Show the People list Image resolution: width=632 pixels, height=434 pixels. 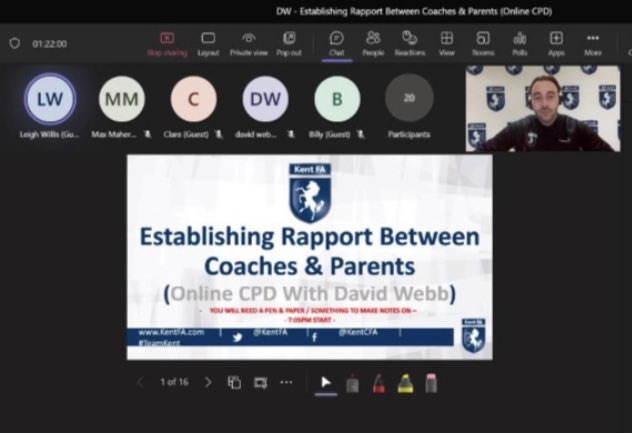pos(373,44)
